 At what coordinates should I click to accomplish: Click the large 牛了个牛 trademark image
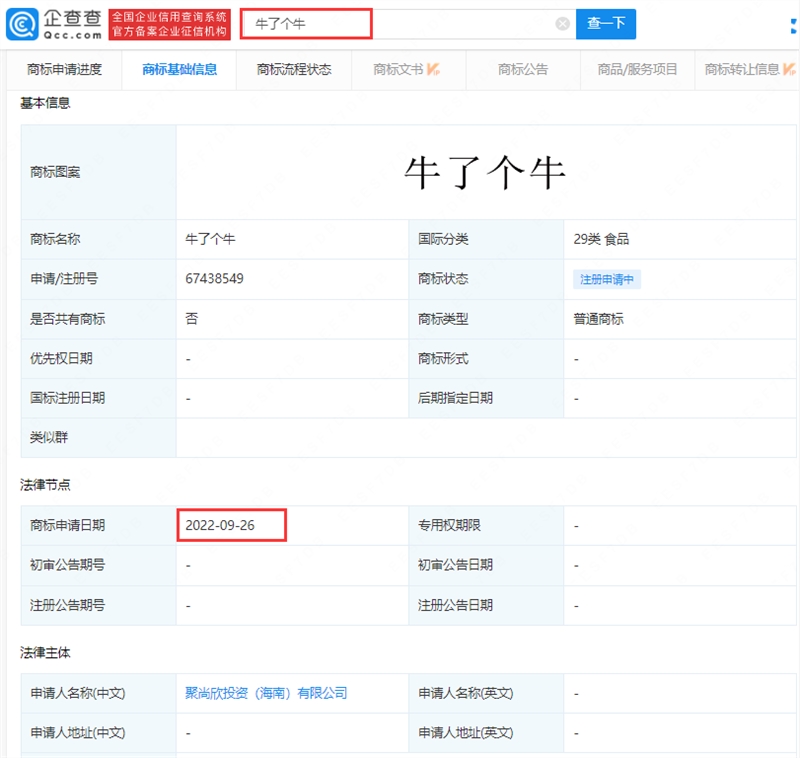tap(485, 173)
